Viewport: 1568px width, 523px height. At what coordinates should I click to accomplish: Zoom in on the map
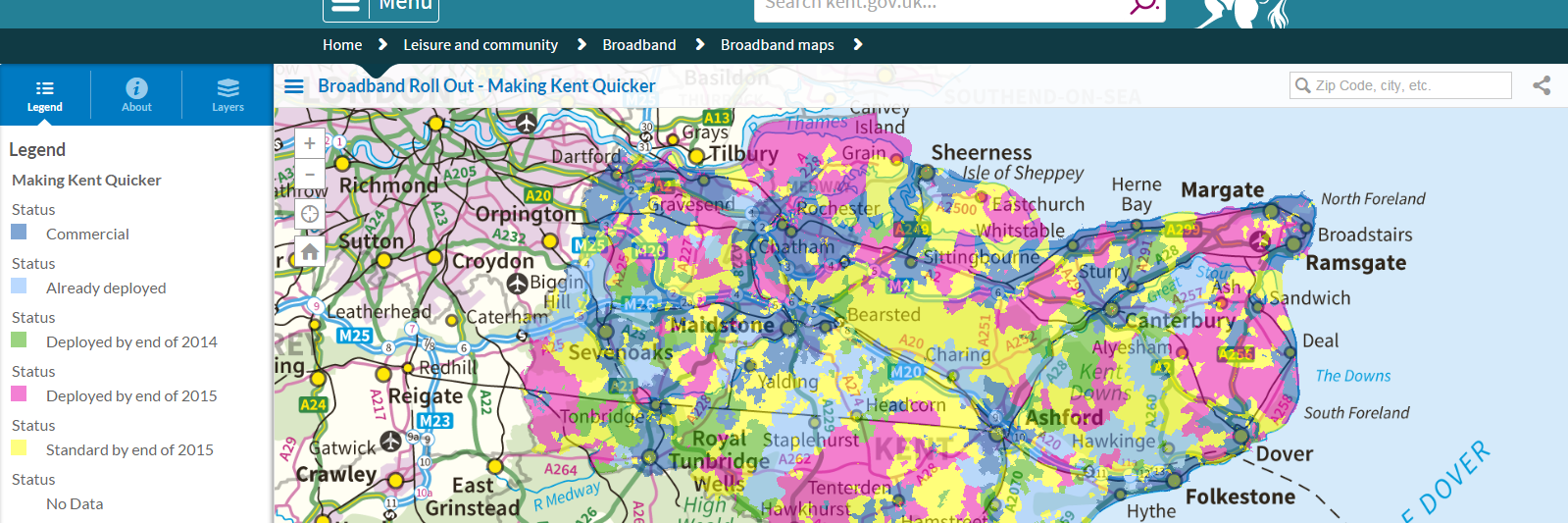pyautogui.click(x=310, y=143)
